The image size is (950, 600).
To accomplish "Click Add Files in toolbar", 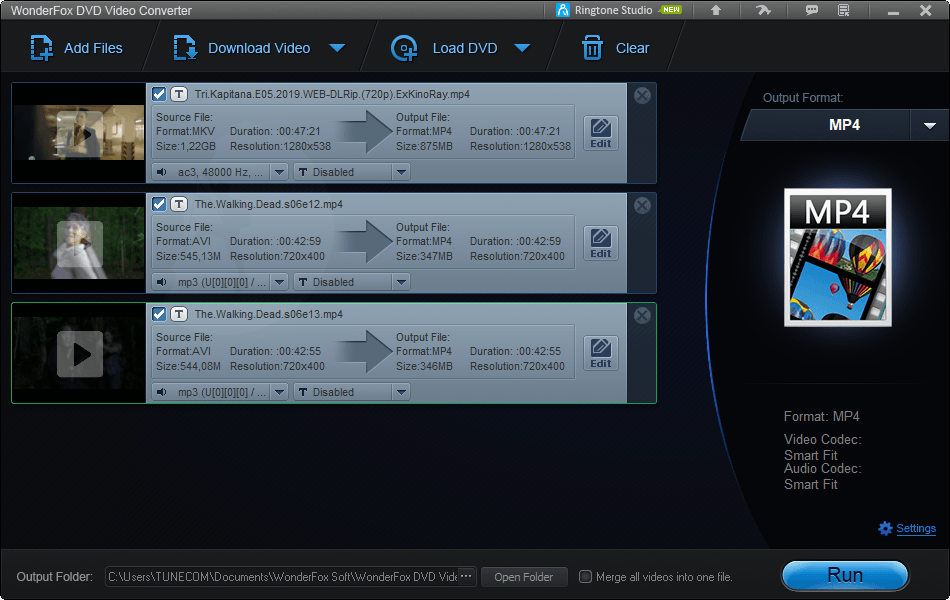I will pos(76,48).
